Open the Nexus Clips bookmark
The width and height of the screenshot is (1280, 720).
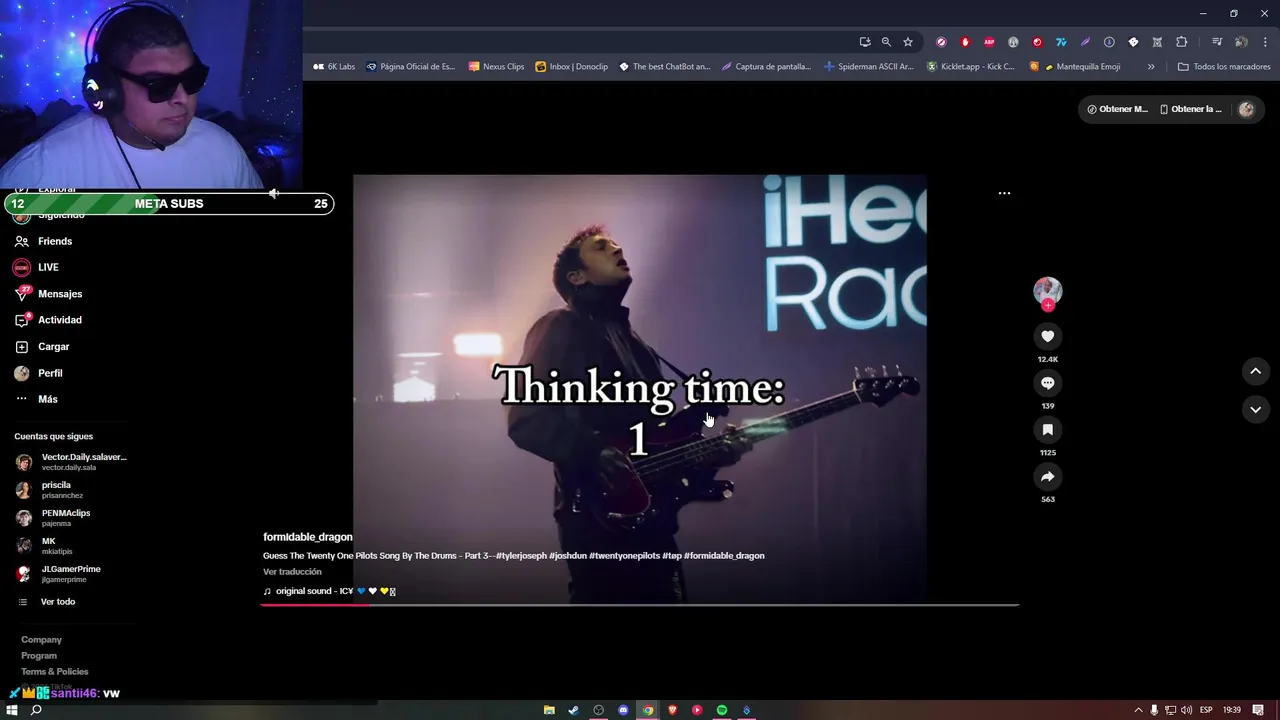point(496,67)
